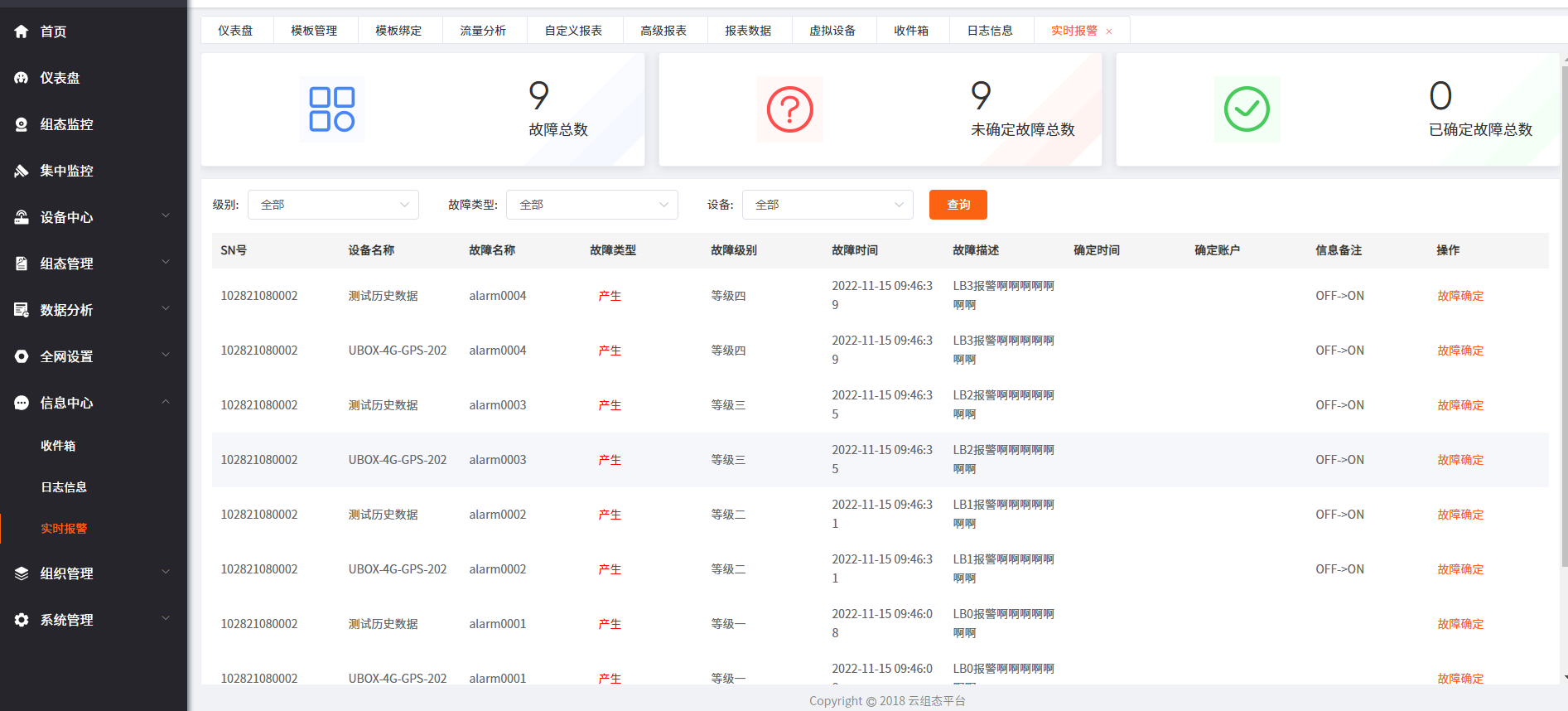The width and height of the screenshot is (1568, 711).
Task: Close the 实时报警 tab with its x
Action: 1109,31
